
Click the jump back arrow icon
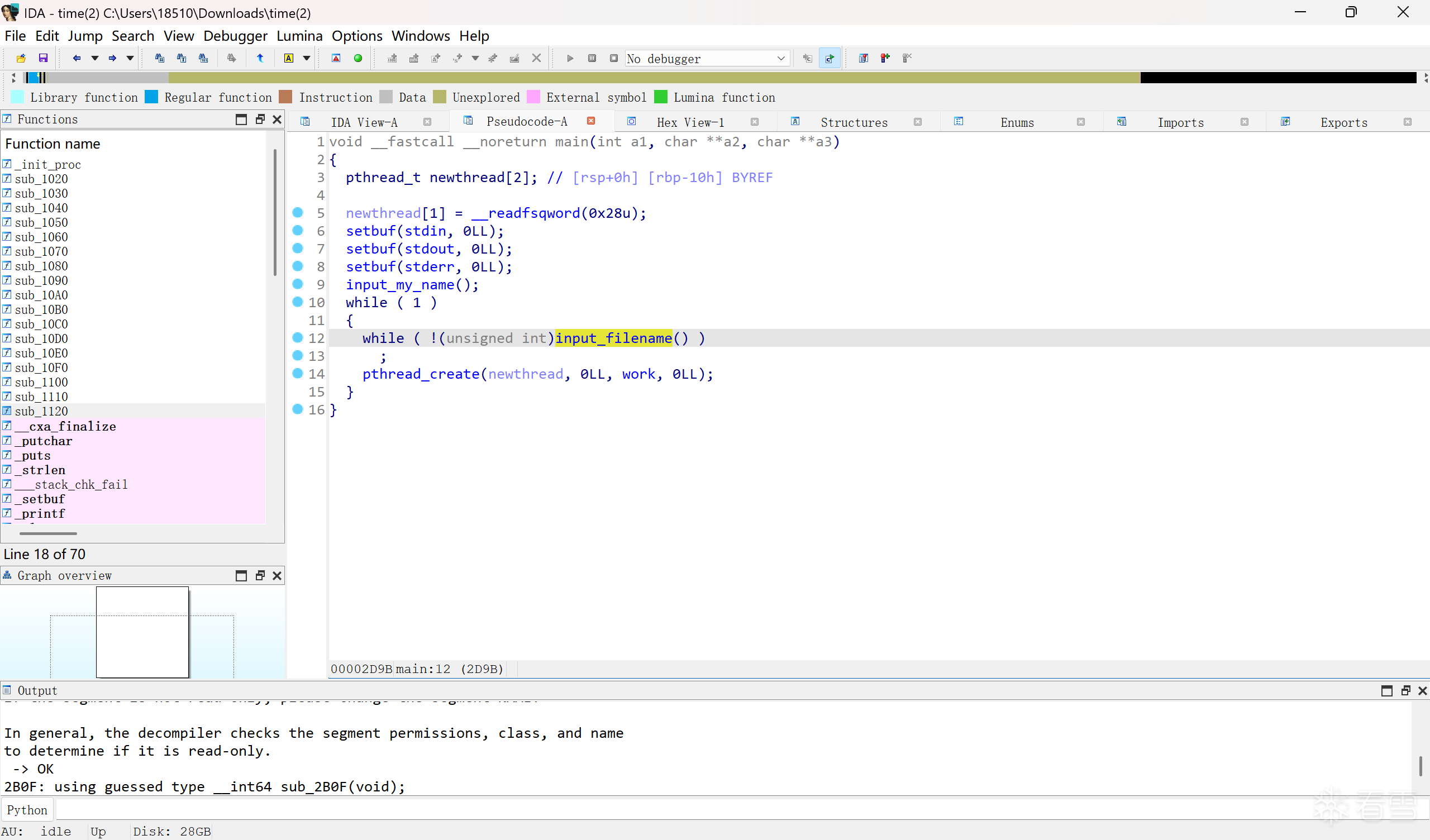click(77, 58)
